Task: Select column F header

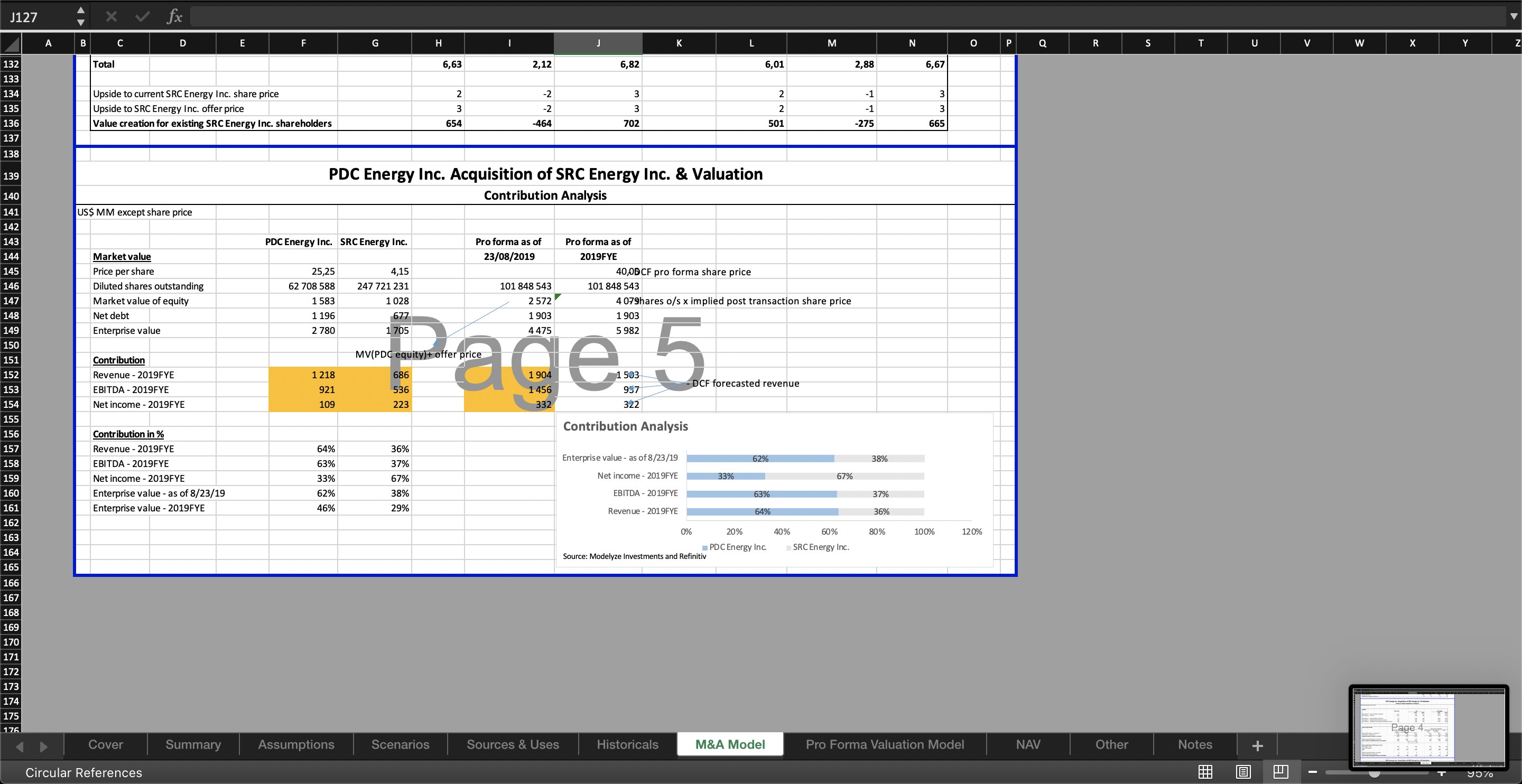Action: pyautogui.click(x=303, y=43)
